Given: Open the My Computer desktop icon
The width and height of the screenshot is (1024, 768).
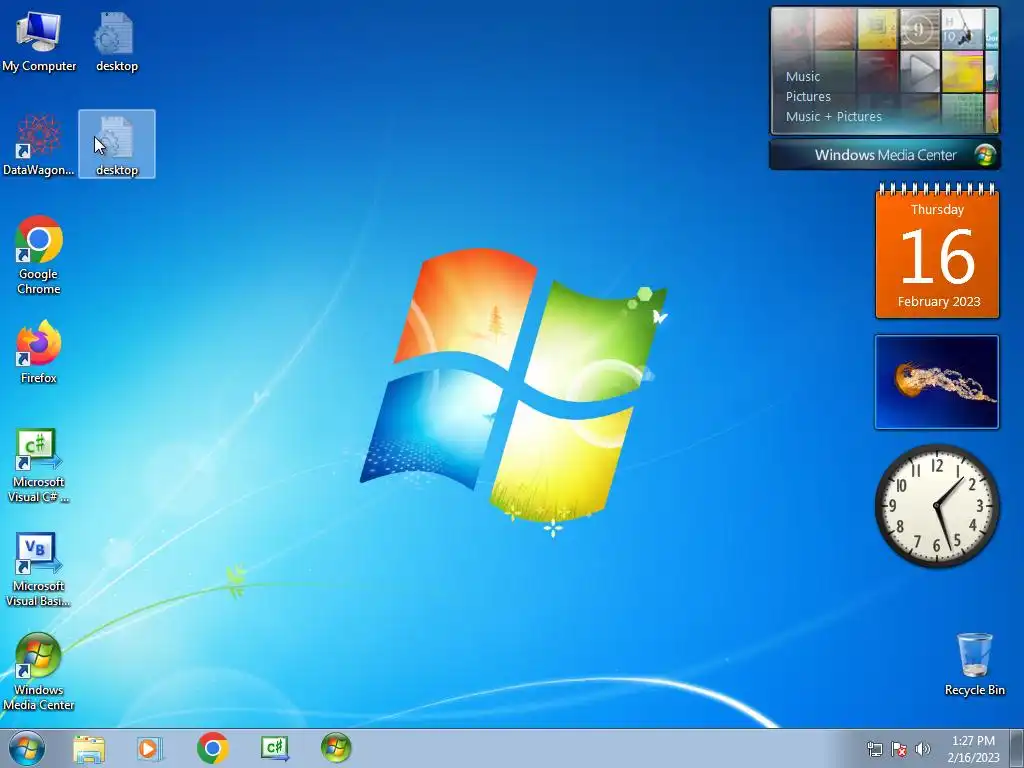Looking at the screenshot, I should click(39, 40).
